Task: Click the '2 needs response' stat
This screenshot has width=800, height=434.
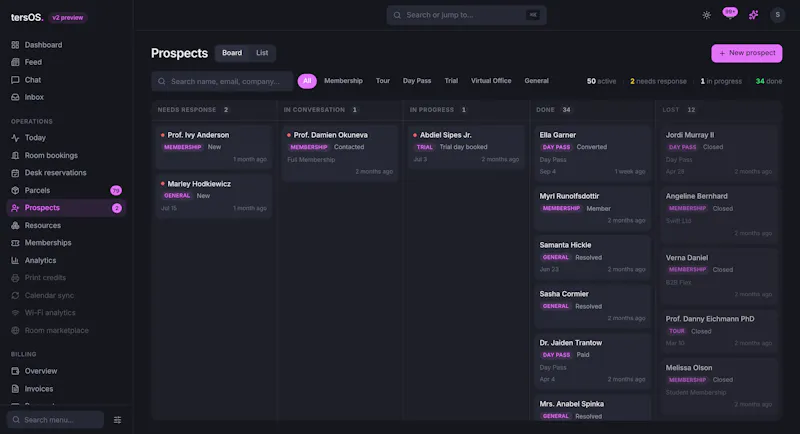Action: pyautogui.click(x=658, y=81)
